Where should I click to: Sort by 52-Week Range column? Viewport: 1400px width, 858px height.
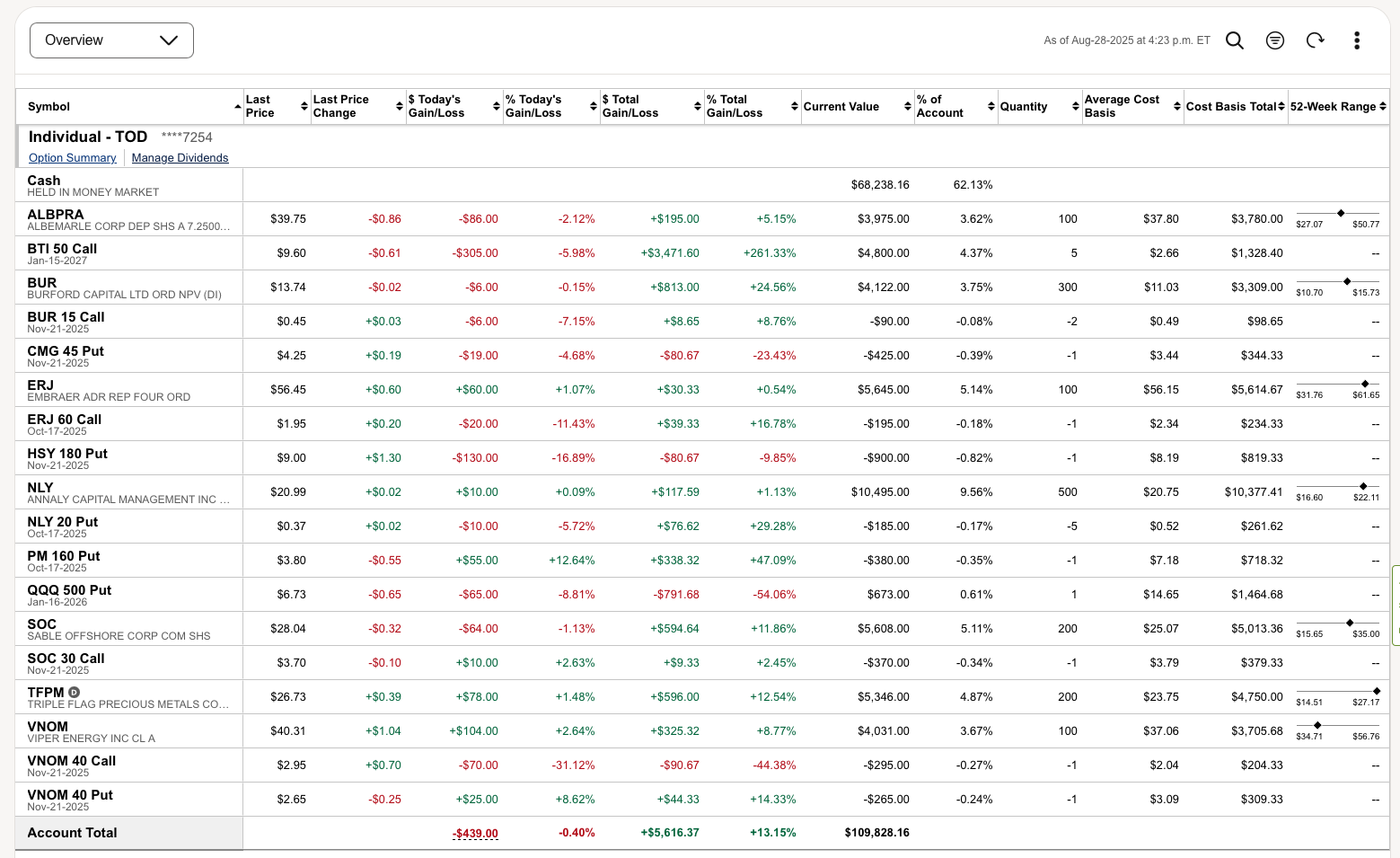(x=1338, y=106)
